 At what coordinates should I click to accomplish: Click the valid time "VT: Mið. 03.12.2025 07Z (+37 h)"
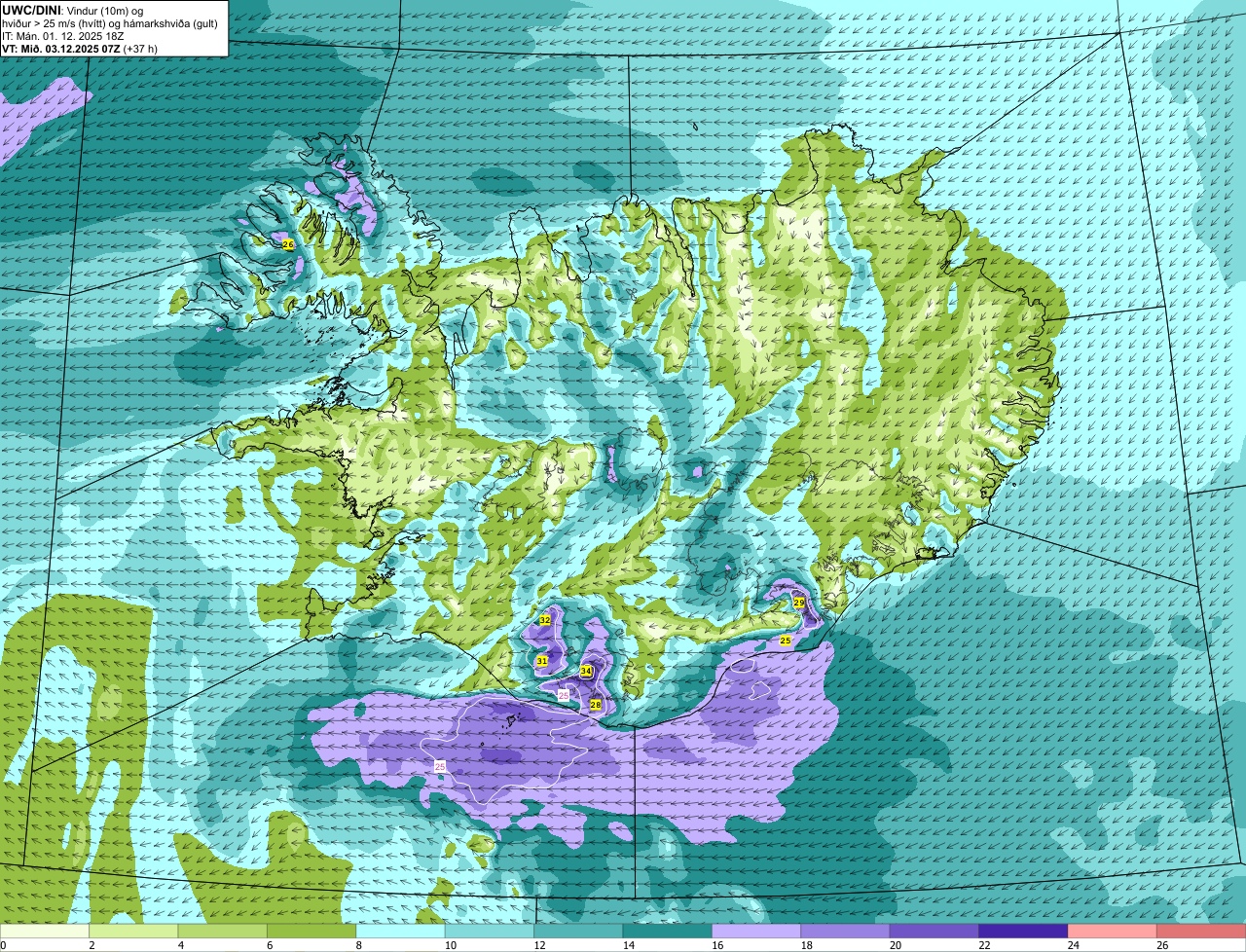click(x=81, y=48)
